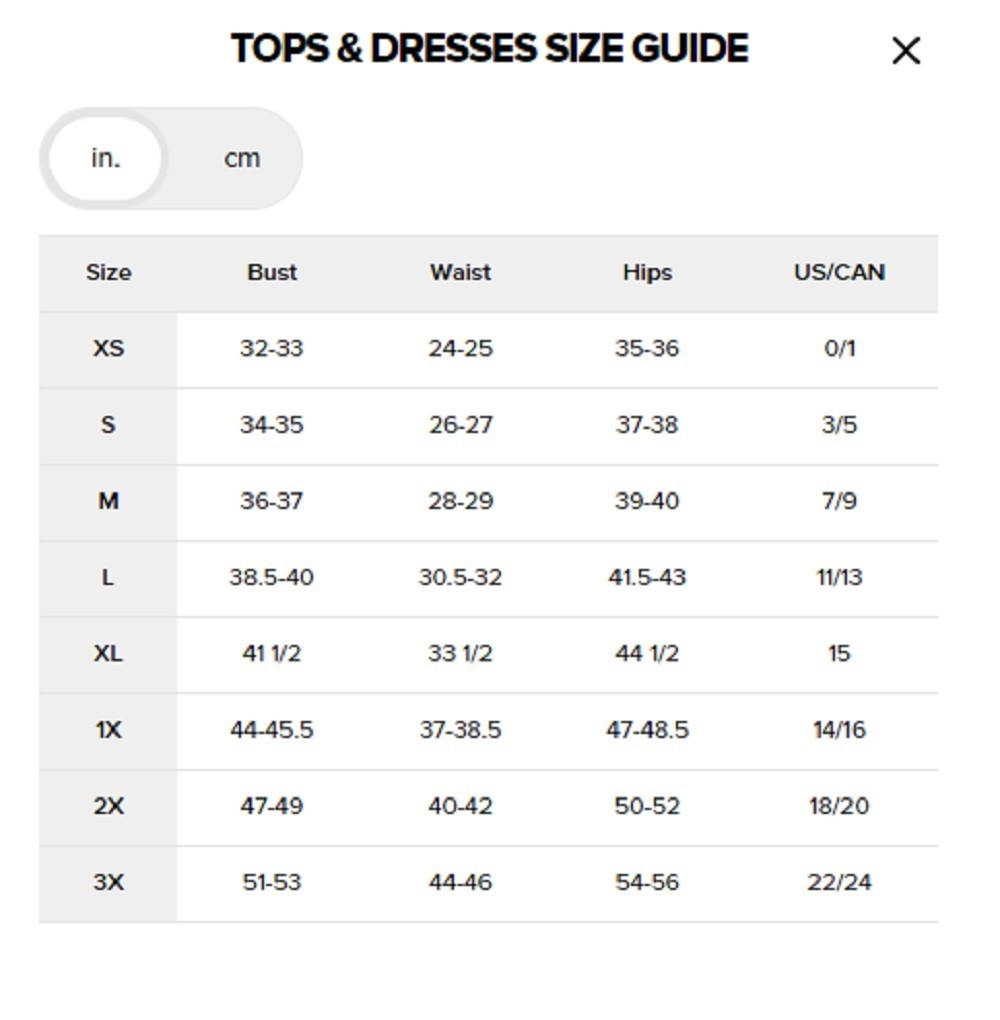Click the US/CAN column header

pos(839,273)
